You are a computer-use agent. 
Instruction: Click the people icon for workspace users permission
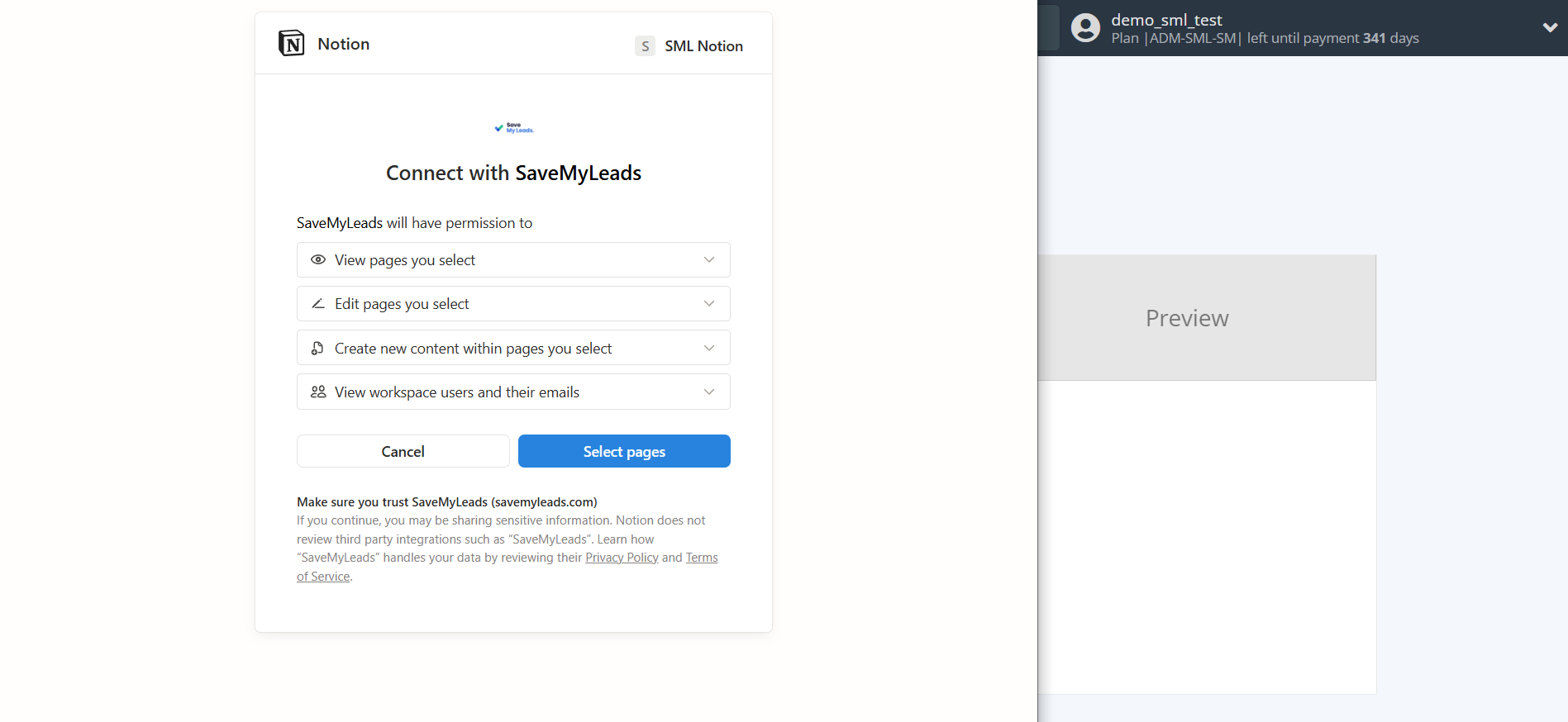coord(317,392)
